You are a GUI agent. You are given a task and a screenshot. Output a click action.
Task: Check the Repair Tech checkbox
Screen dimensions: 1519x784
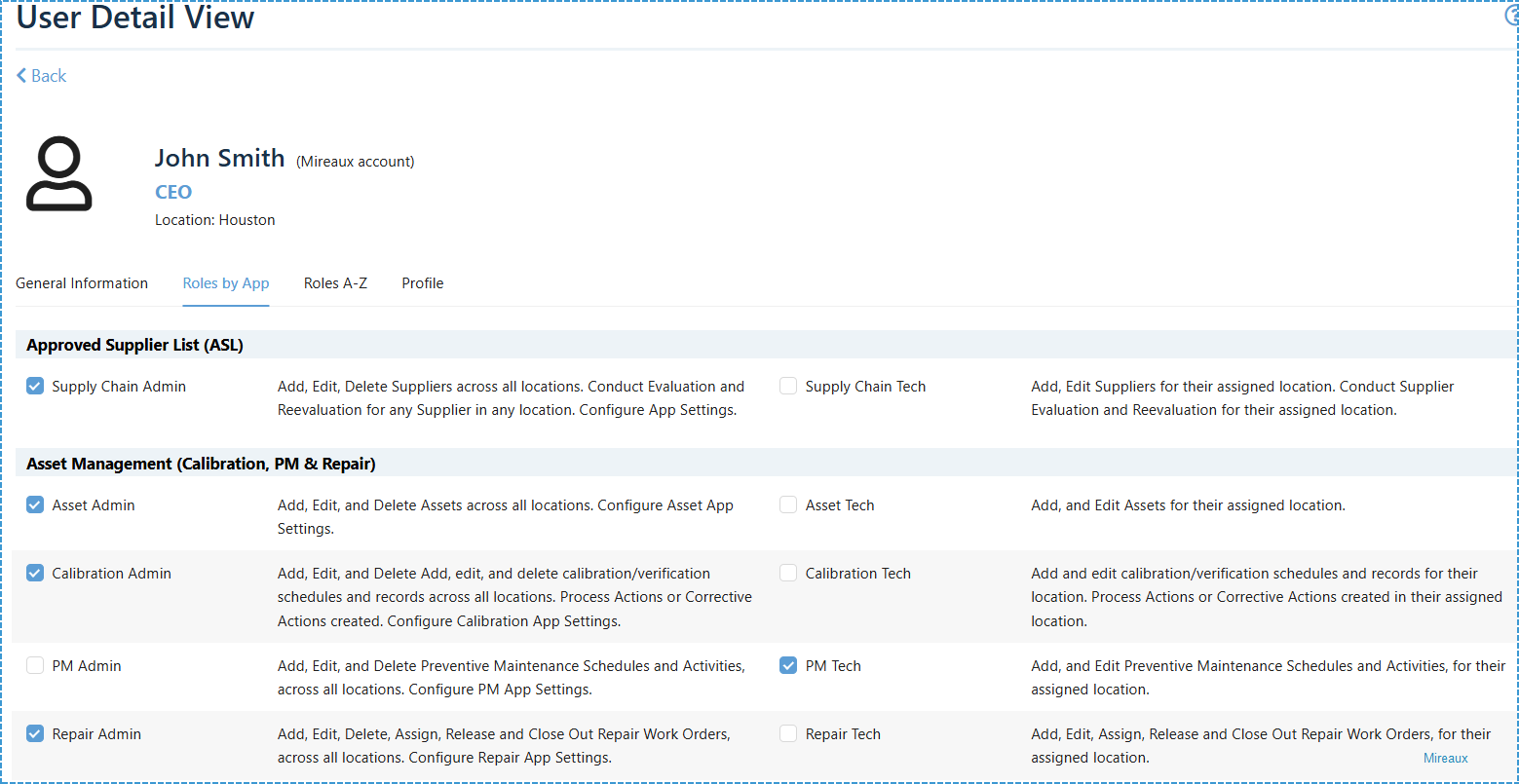(788, 734)
